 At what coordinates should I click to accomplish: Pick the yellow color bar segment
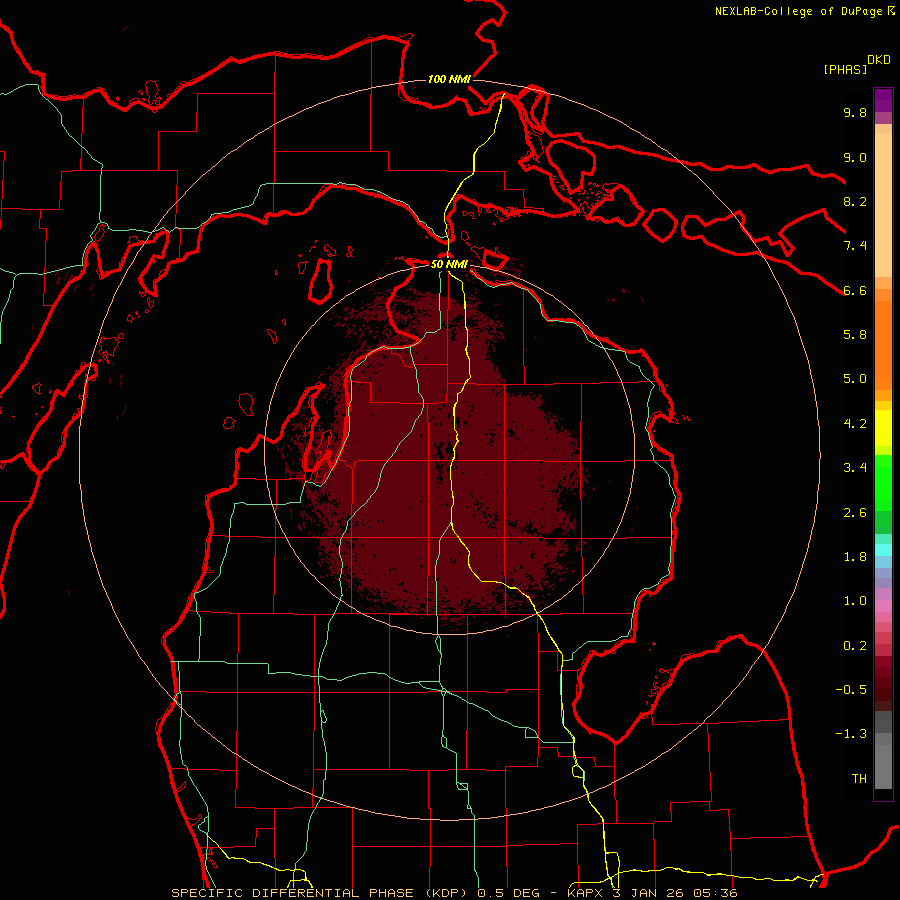coord(883,428)
